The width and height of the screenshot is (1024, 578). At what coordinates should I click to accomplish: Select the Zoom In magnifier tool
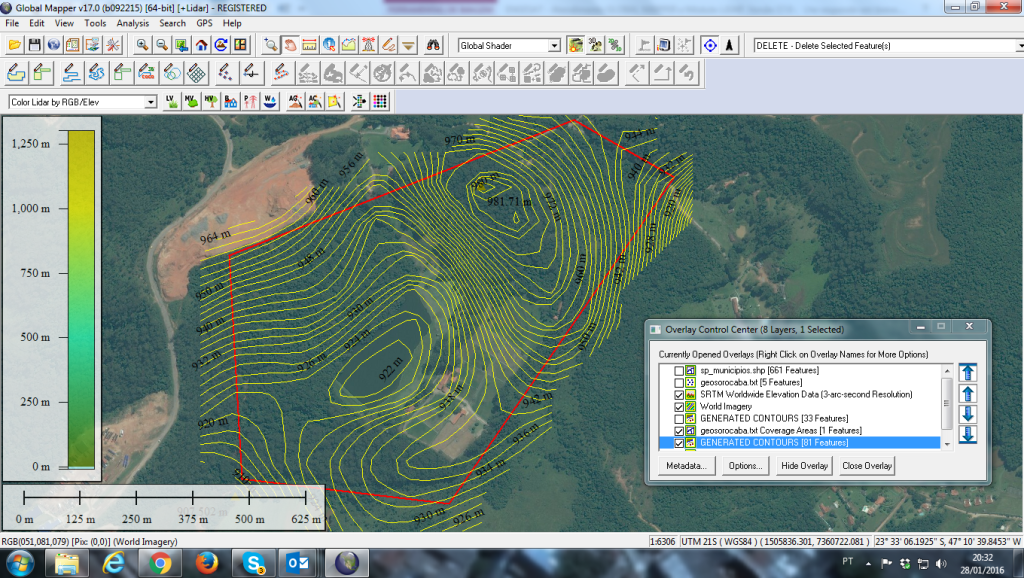coord(143,45)
